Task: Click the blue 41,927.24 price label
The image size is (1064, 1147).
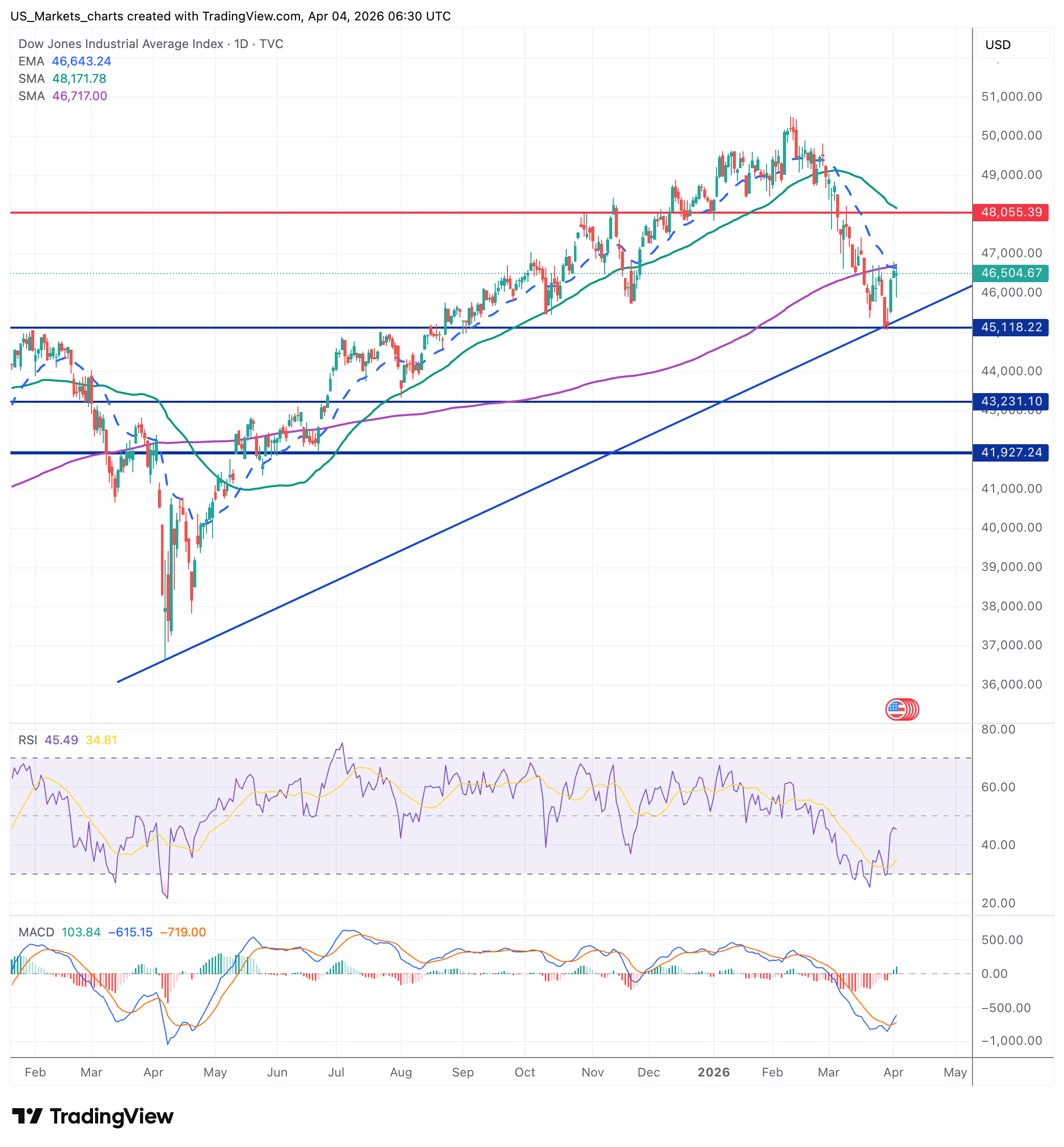Action: click(1010, 452)
